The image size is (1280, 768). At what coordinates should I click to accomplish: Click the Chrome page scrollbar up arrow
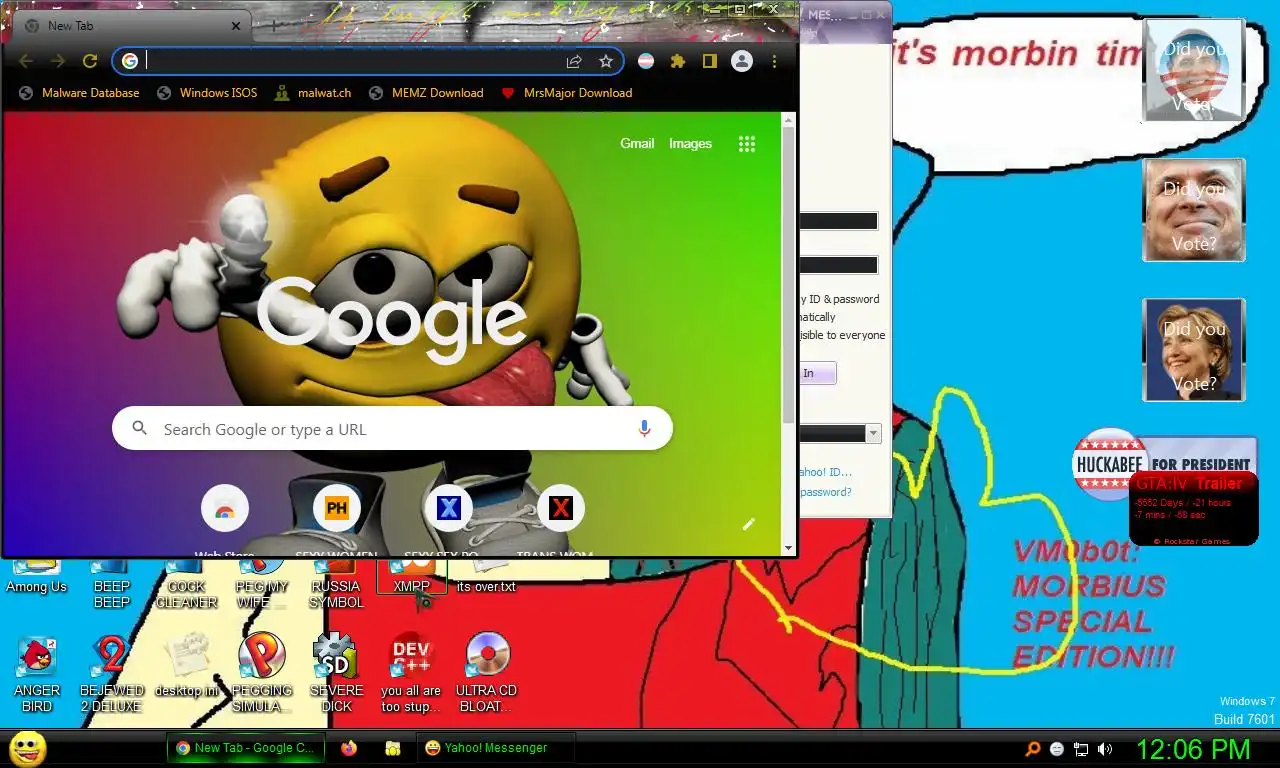pos(788,120)
